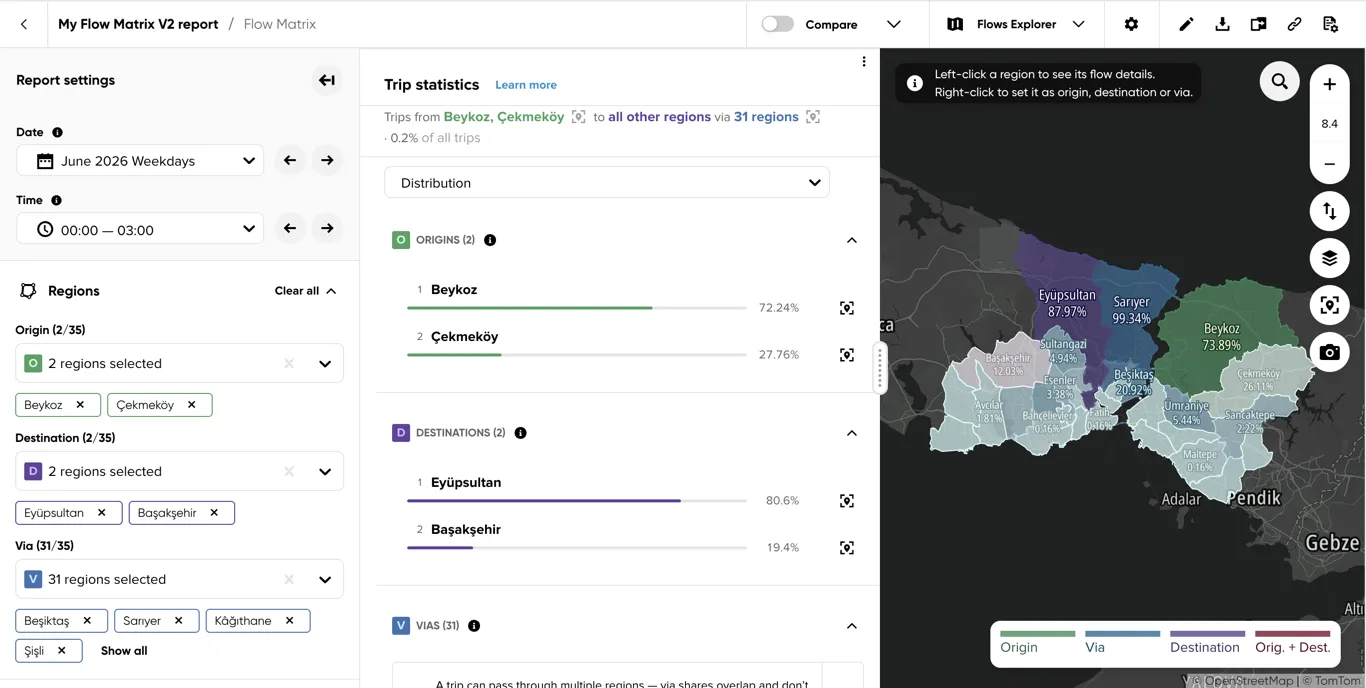1366x688 pixels.
Task: Open the Destination regions dropdown
Action: (180, 471)
